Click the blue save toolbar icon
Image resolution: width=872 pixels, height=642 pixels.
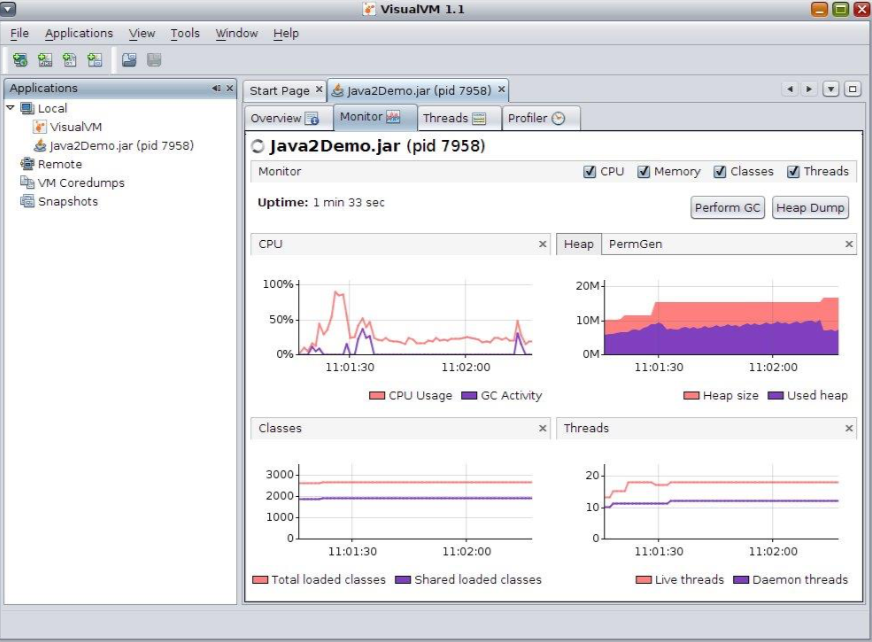click(129, 60)
